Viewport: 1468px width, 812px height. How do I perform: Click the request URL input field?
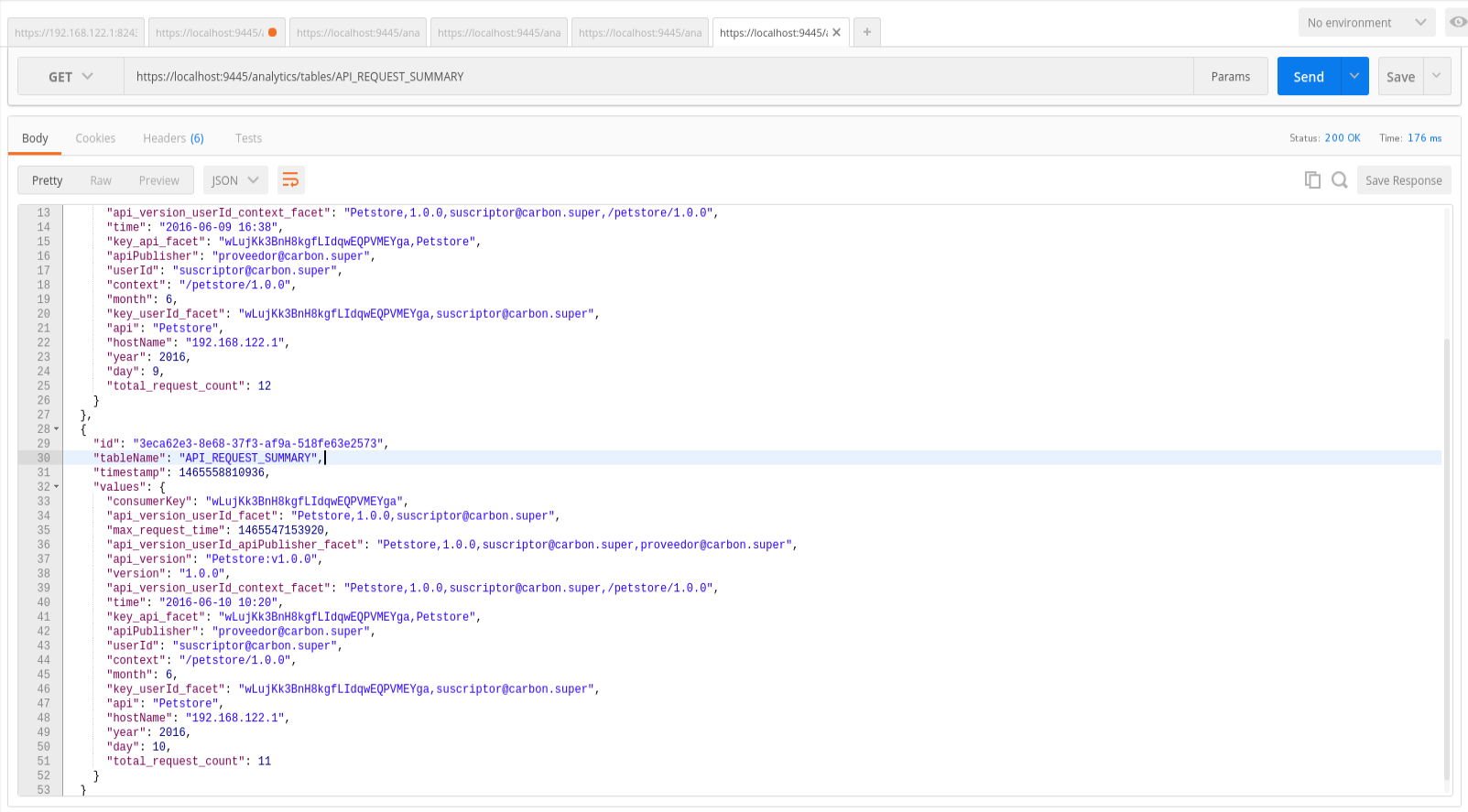pos(658,76)
